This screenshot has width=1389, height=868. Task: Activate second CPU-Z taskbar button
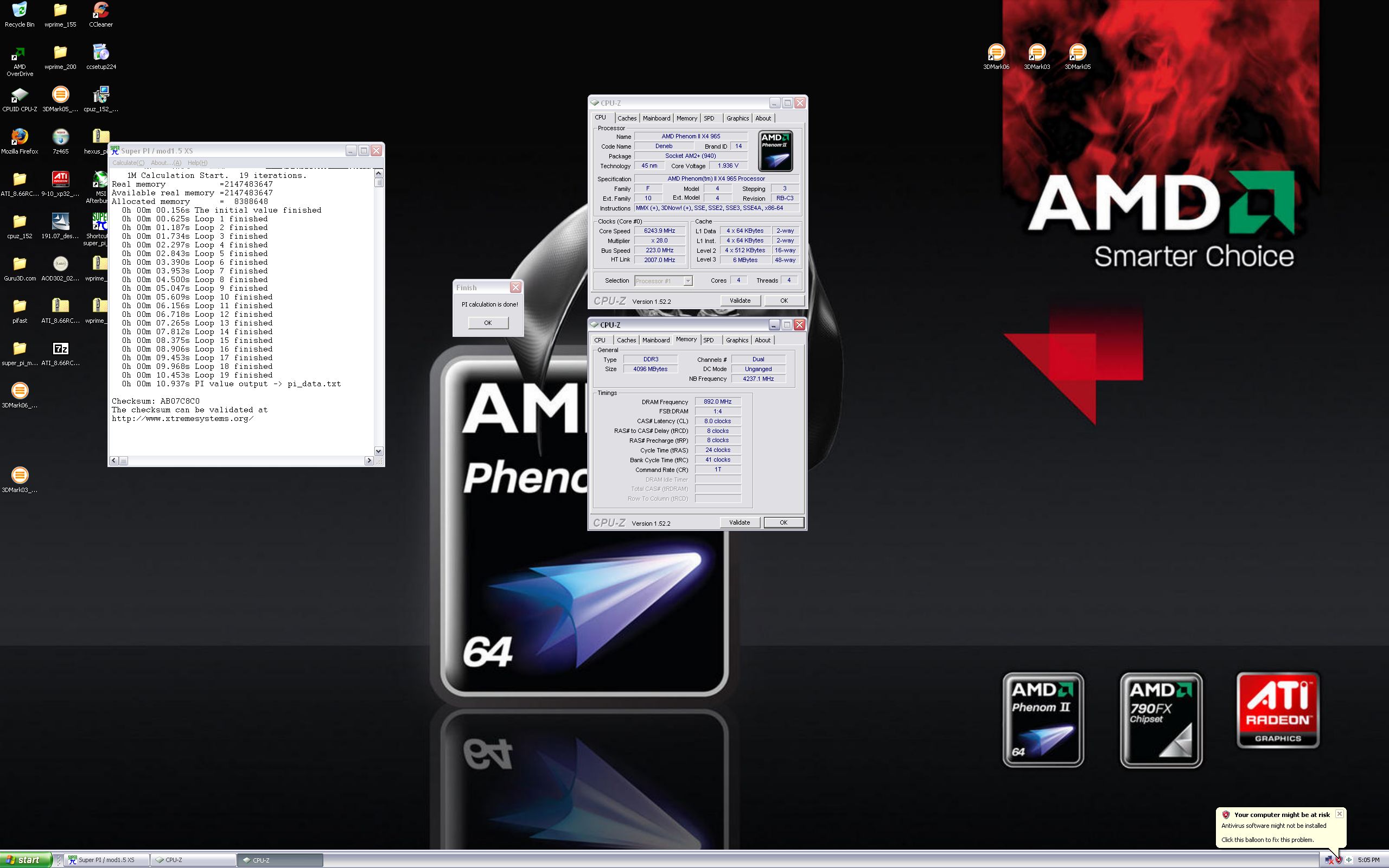pos(281,860)
